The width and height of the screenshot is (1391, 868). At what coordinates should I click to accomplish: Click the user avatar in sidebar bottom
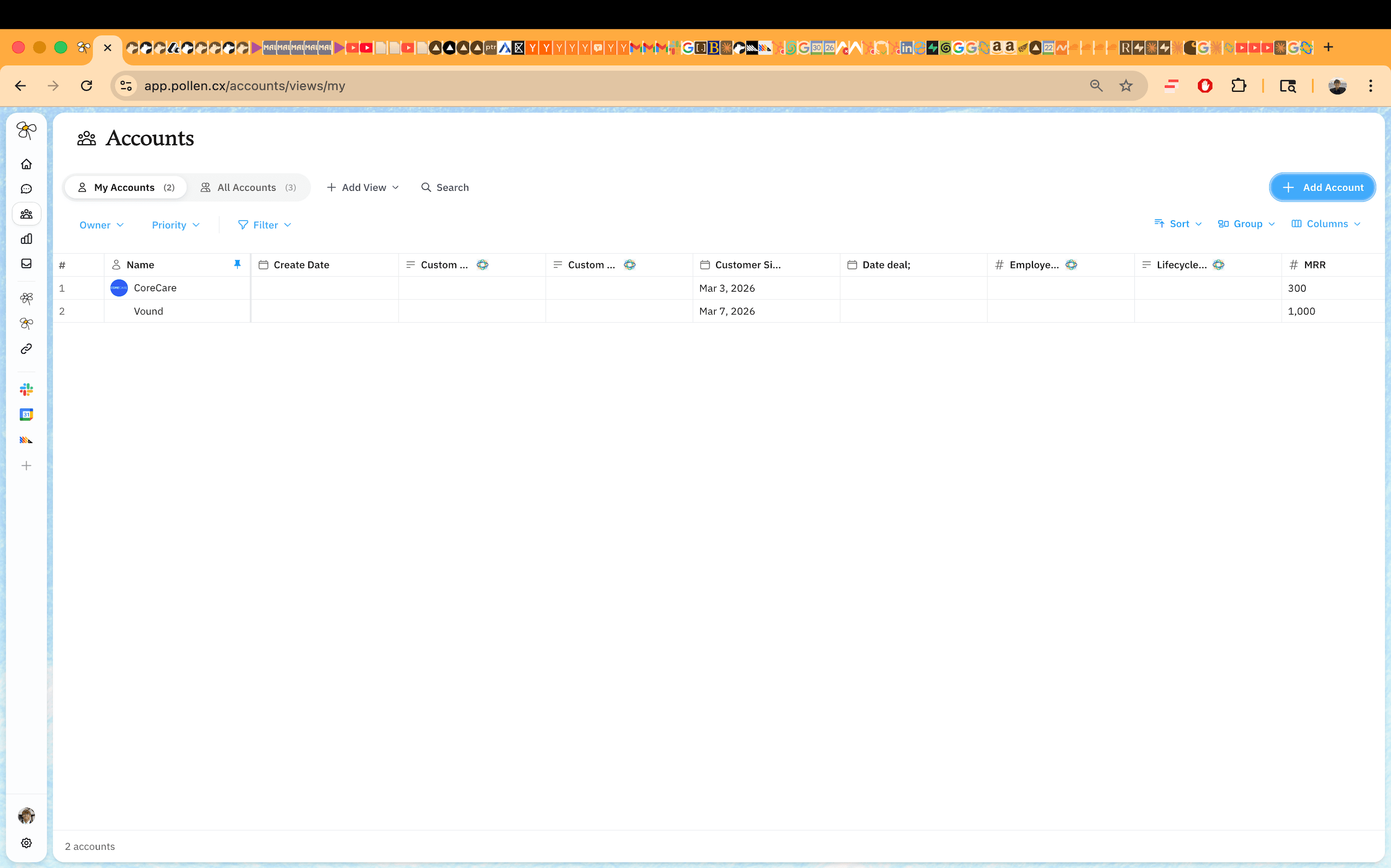coord(26,816)
